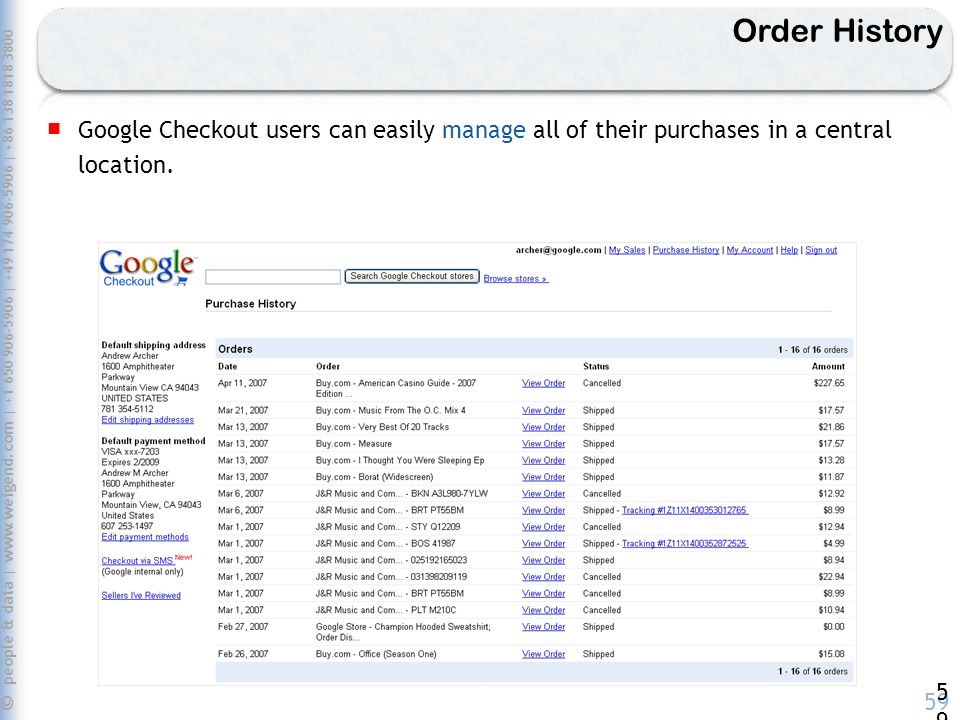960x720 pixels.
Task: Select the $227.65 amount cell
Action: click(829, 383)
